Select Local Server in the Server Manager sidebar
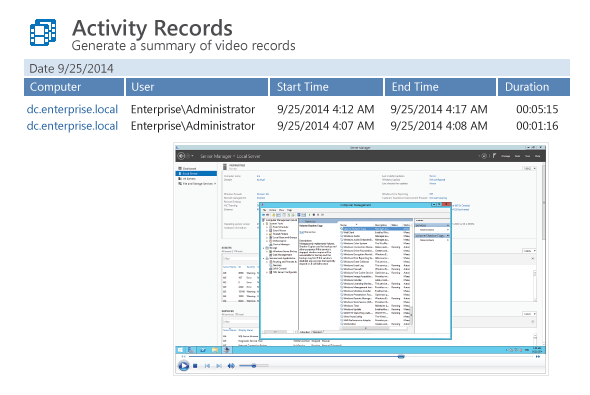Screen dimensions: 590x395 [x=196, y=173]
